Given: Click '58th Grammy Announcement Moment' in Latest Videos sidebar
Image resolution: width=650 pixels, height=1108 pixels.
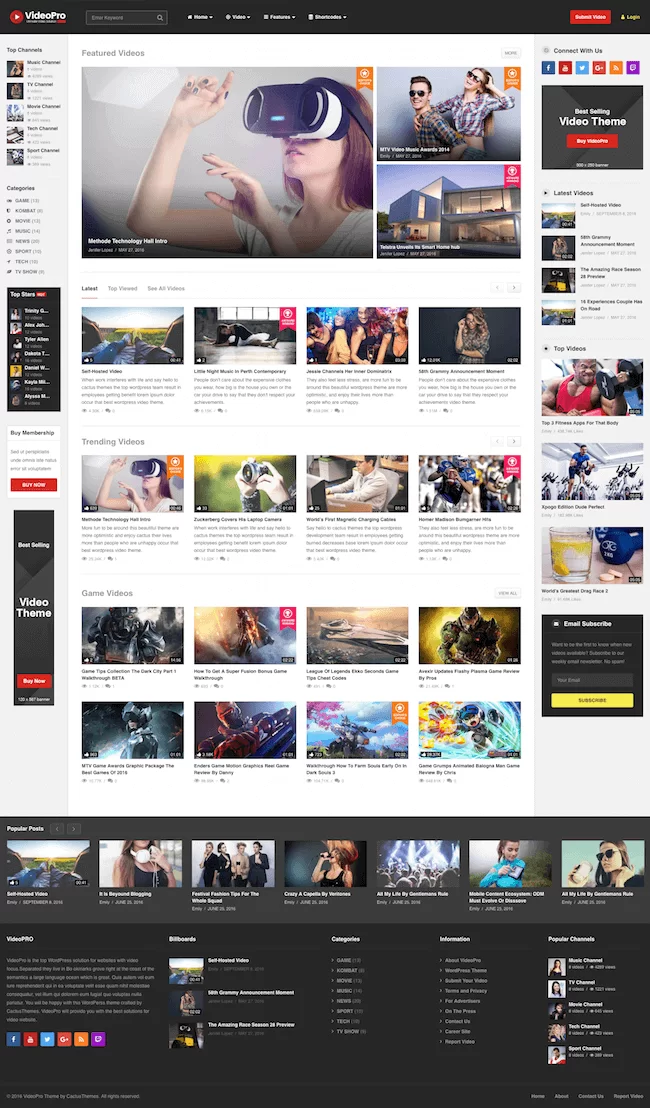Looking at the screenshot, I should pos(607,240).
